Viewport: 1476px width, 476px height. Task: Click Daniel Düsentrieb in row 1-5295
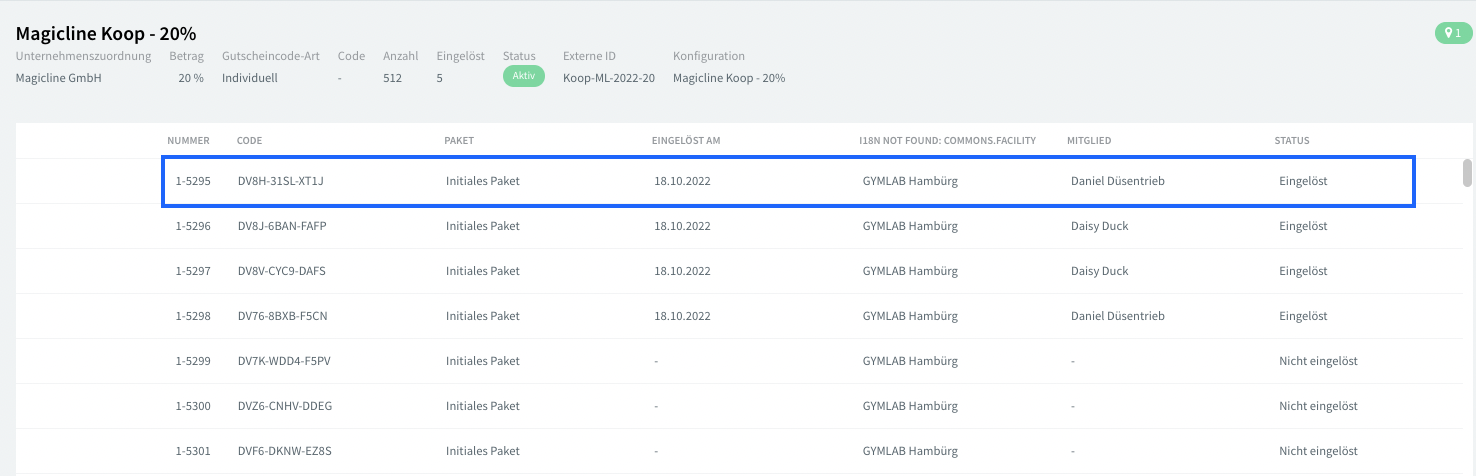click(x=1118, y=182)
